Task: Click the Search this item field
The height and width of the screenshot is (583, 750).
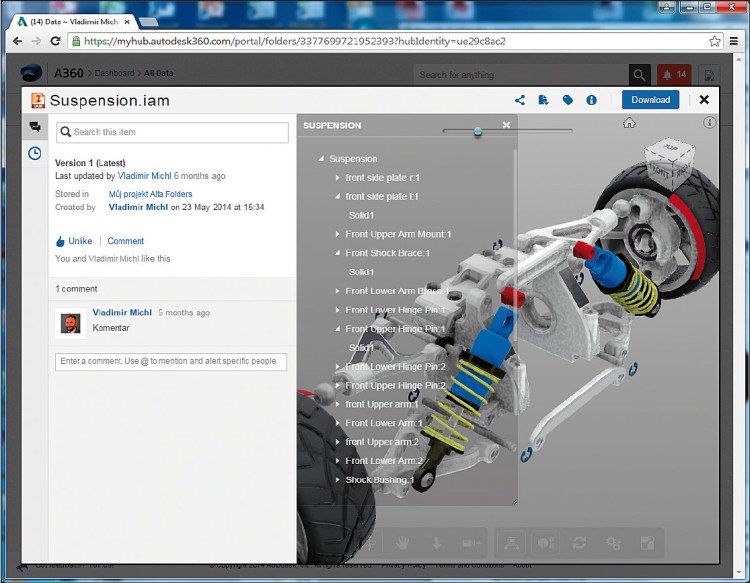Action: 172,132
